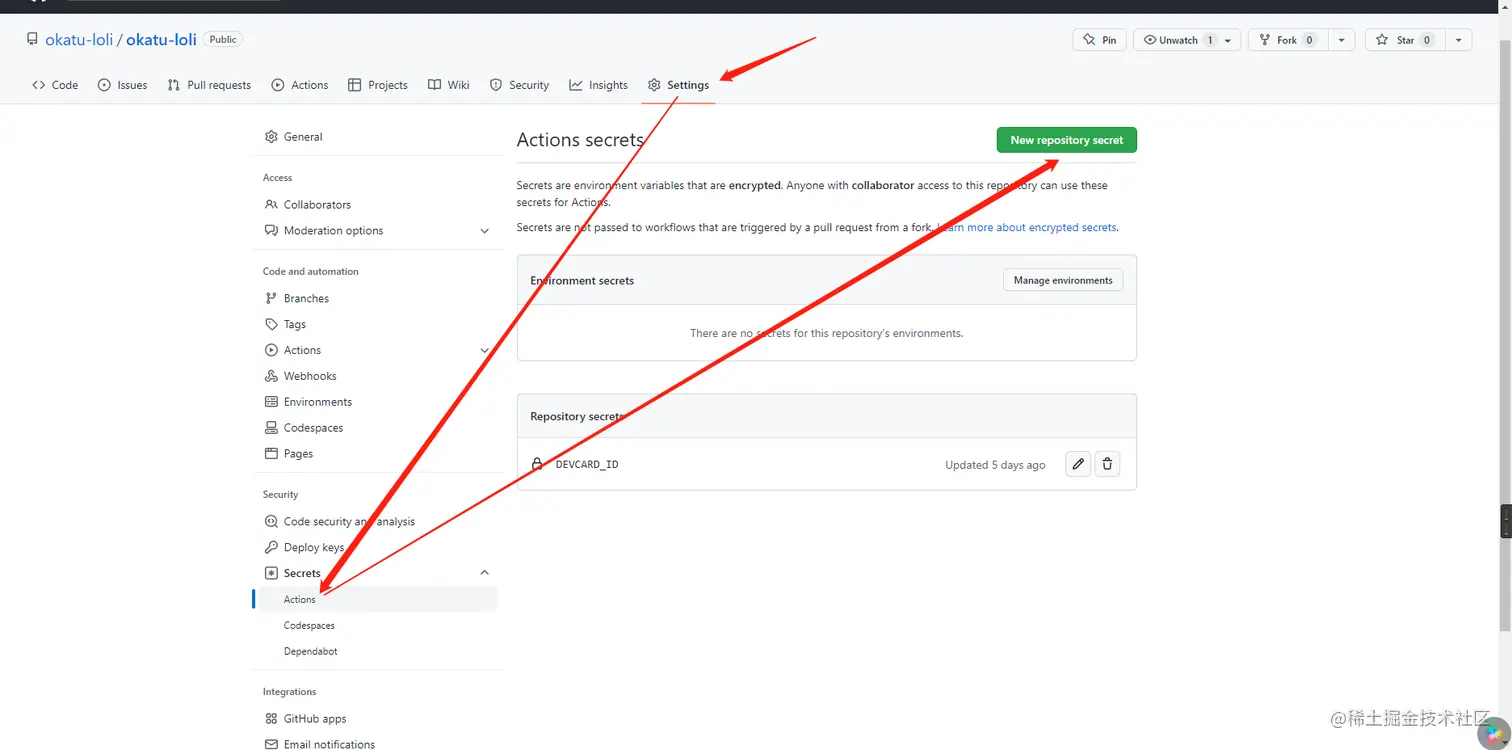Edit the DEVCARD_ID secret with pencil icon

(1078, 464)
